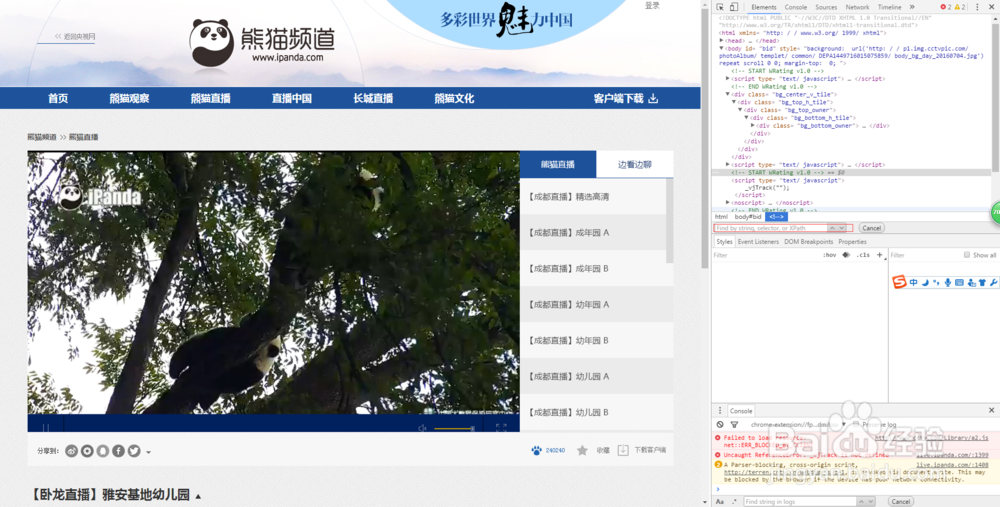Screen dimensions: 1000x507
Task: Open the DevTools three-dot customize menu
Action: (977, 7)
